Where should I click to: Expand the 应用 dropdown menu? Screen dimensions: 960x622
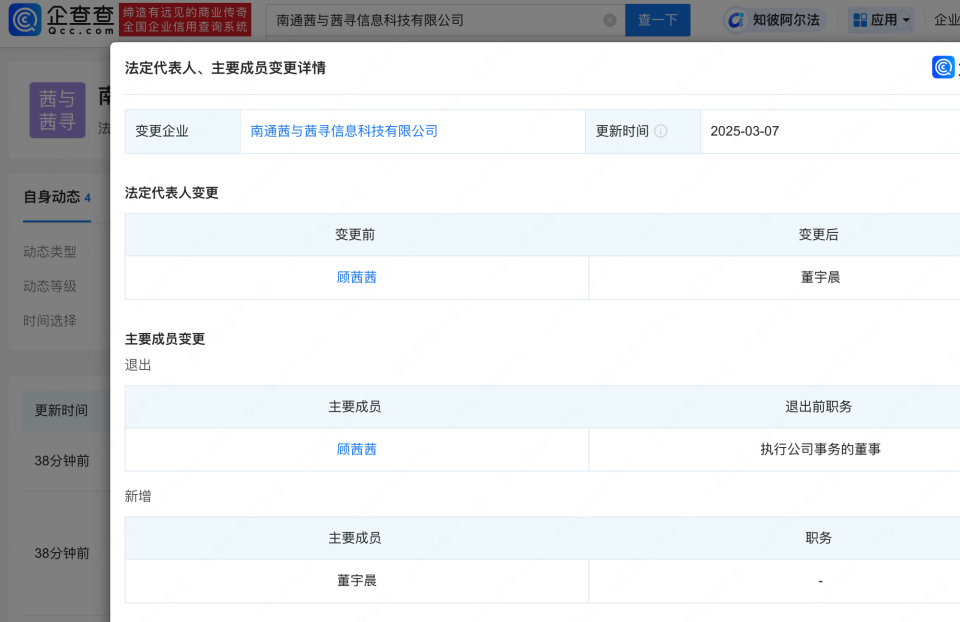882,20
